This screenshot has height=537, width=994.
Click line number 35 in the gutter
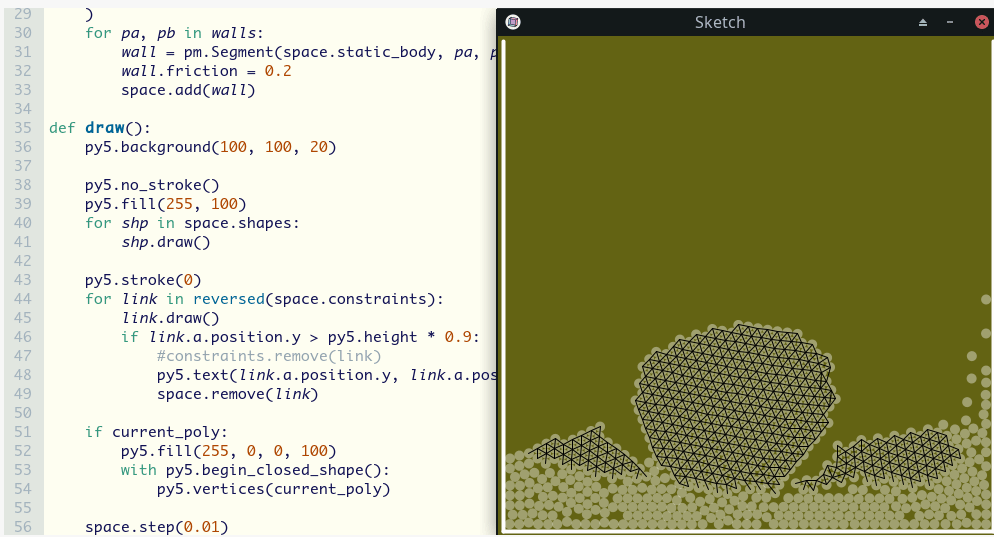[23, 128]
